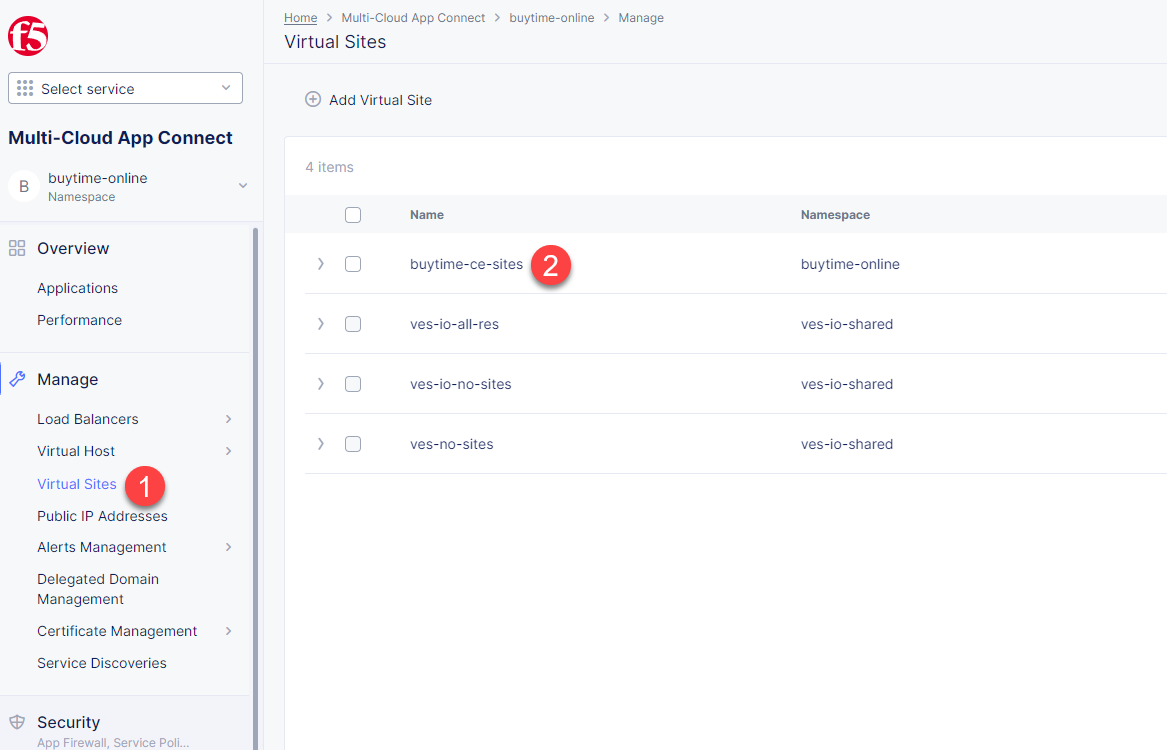The height and width of the screenshot is (750, 1167).
Task: Check the ves-io-no-sites row checkbox
Action: point(353,384)
